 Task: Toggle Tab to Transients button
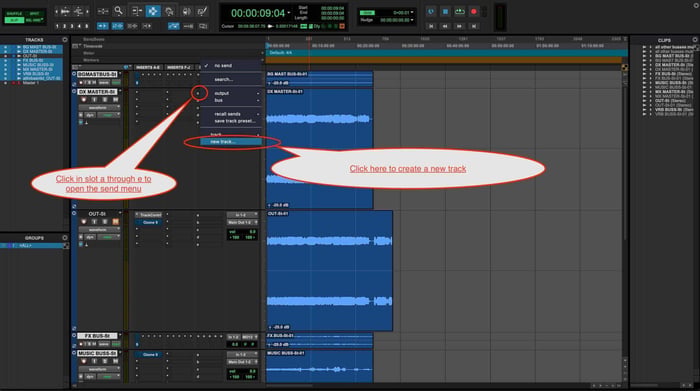pyautogui.click(x=103, y=26)
